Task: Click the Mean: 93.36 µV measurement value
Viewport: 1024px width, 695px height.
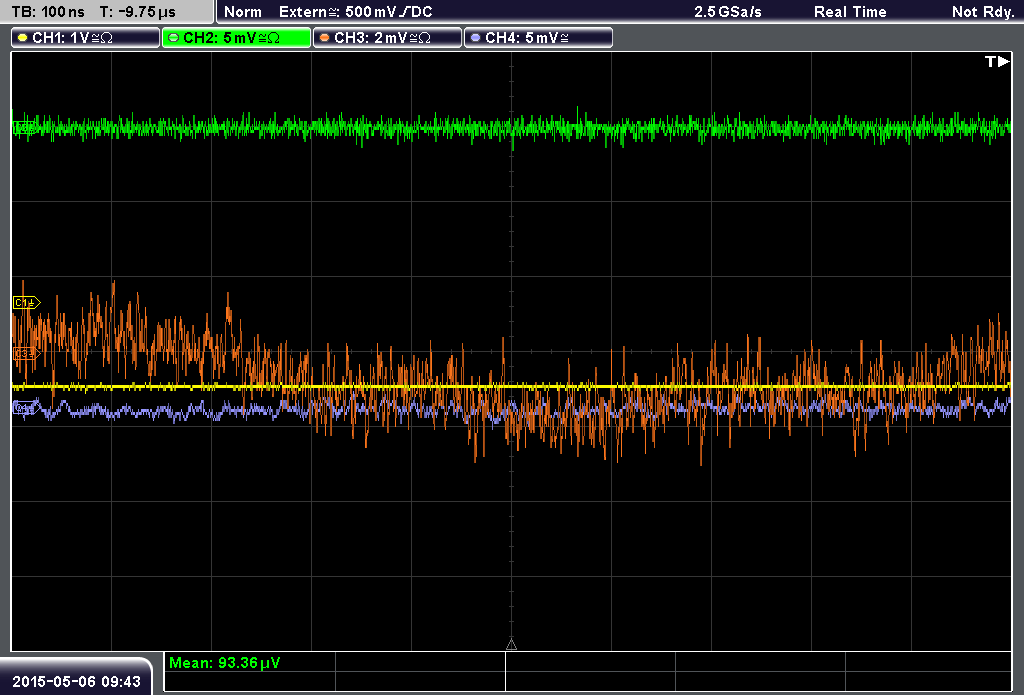Action: point(225,663)
